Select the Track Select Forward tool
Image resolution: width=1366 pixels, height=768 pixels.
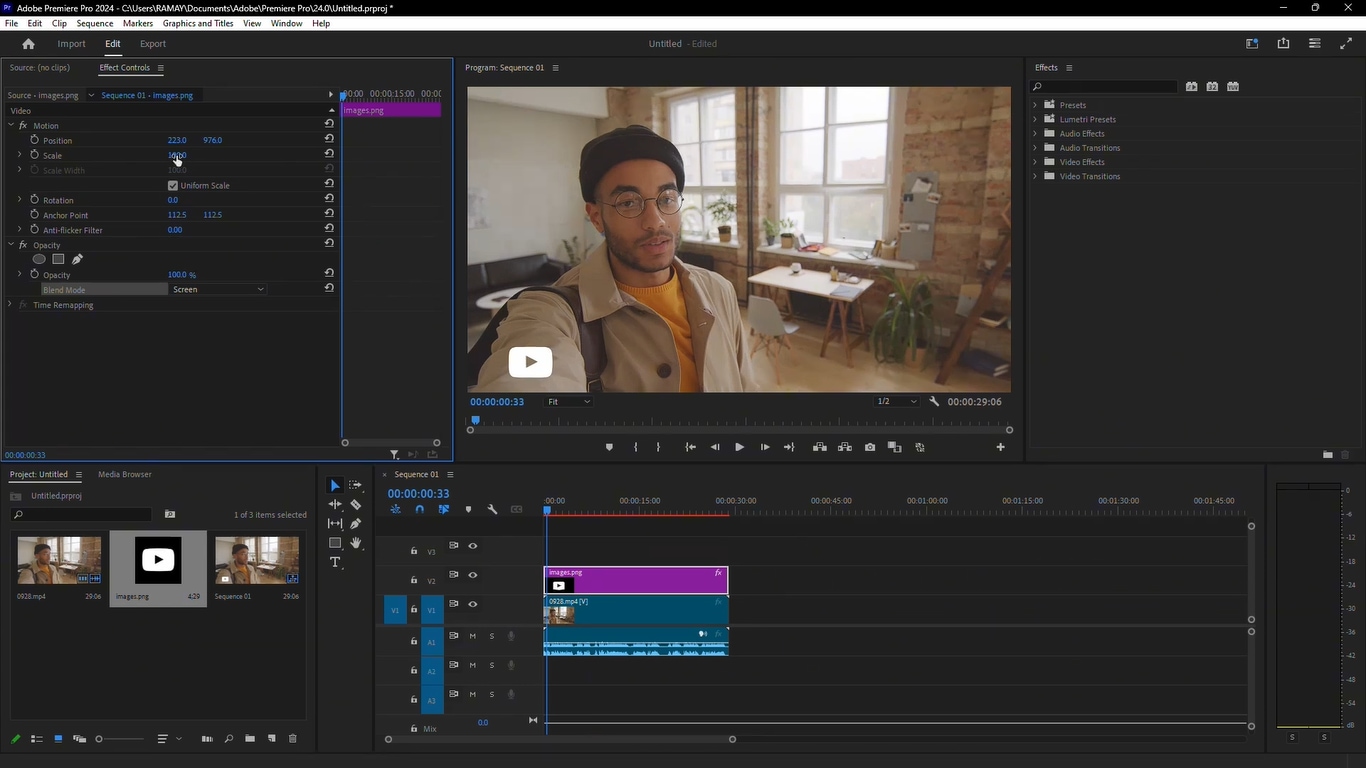click(x=354, y=485)
